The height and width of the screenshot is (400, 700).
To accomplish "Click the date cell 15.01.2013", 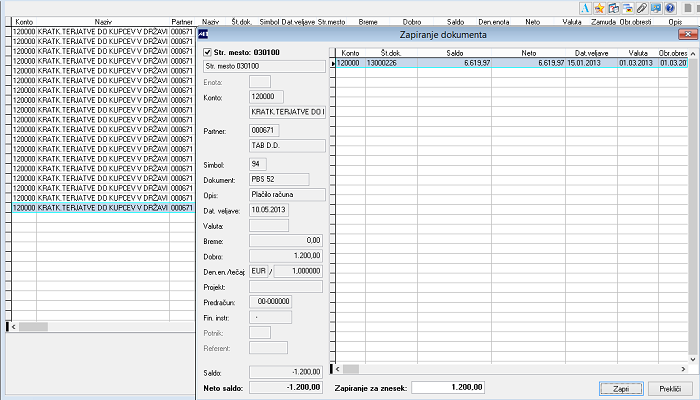I will tap(592, 63).
